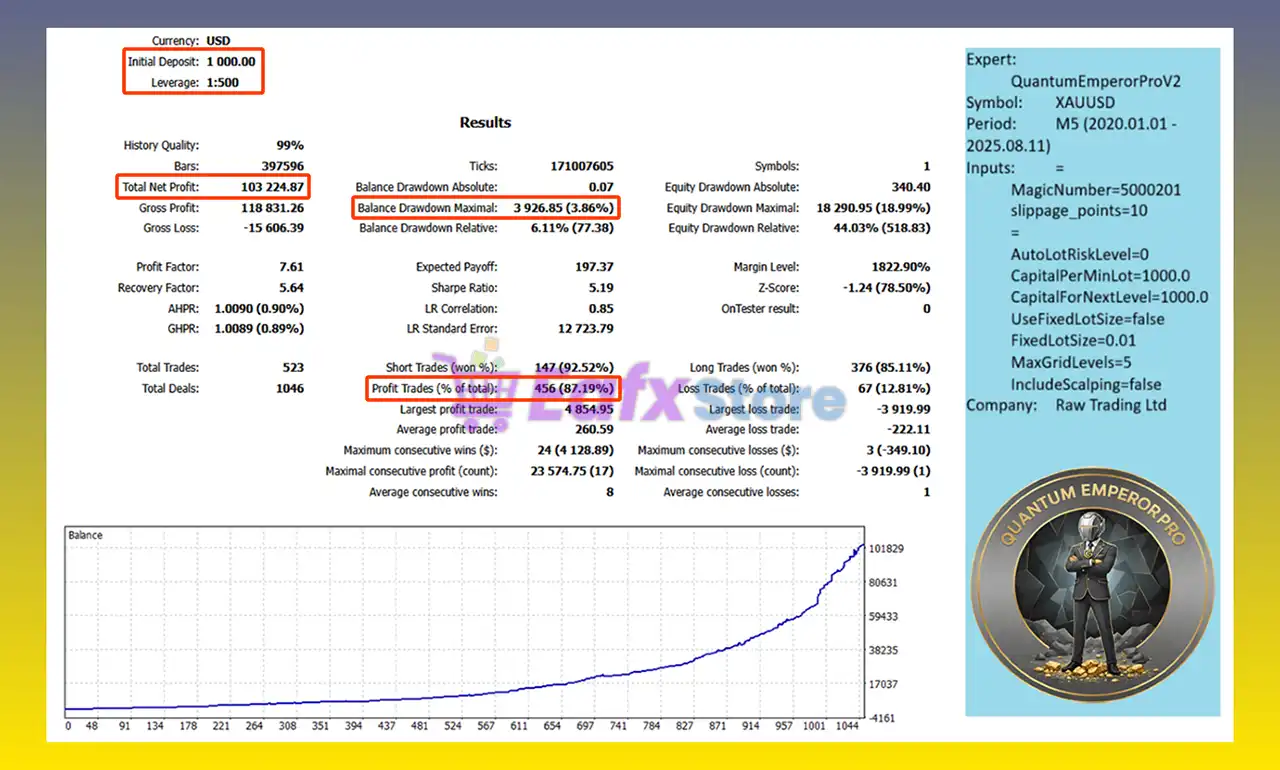Image resolution: width=1280 pixels, height=770 pixels.
Task: Click the Raw Trading Ltd company name
Action: click(x=1111, y=405)
